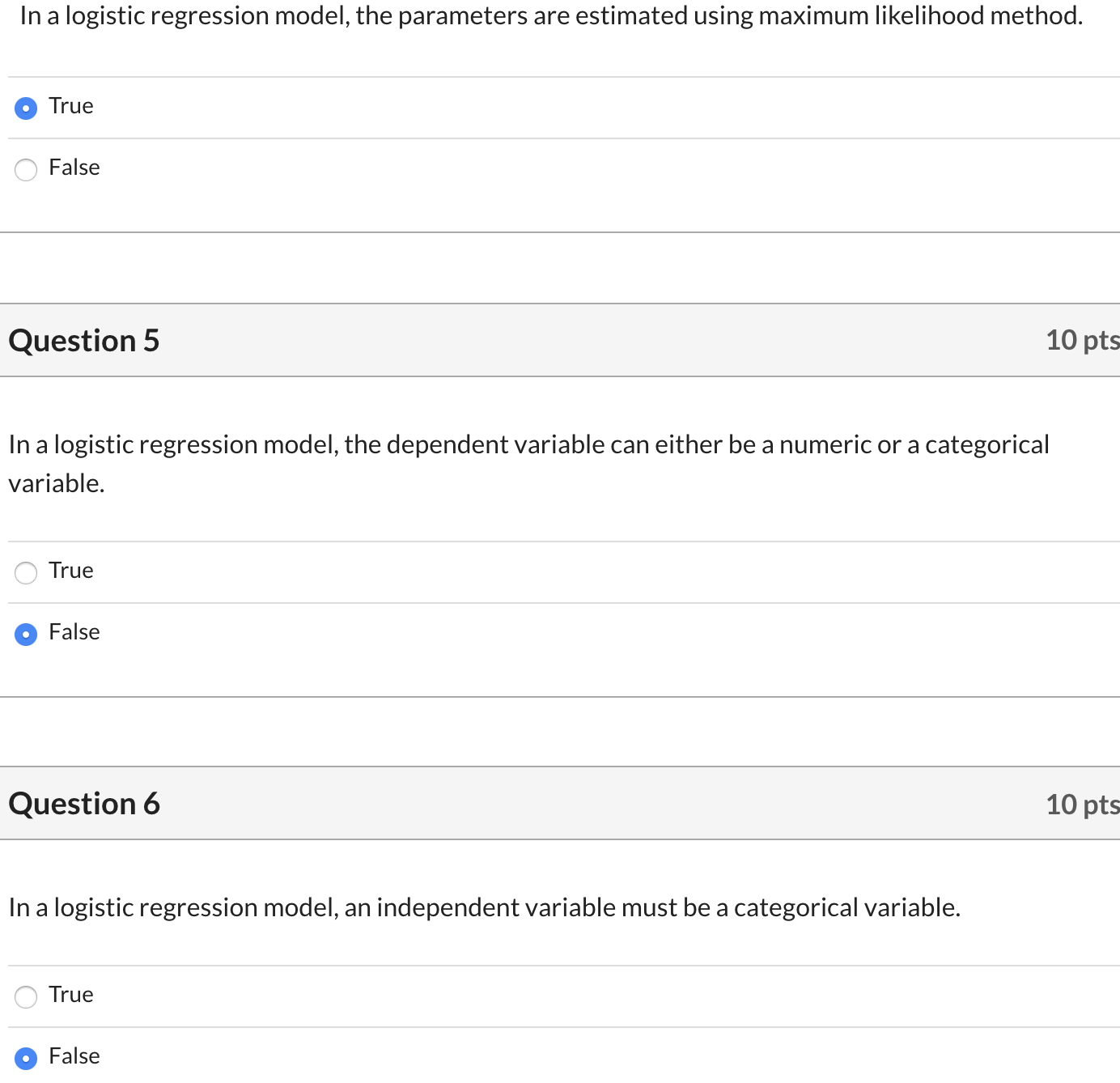This screenshot has width=1120, height=1083.
Task: Click the independent variable question text
Action: pos(484,908)
